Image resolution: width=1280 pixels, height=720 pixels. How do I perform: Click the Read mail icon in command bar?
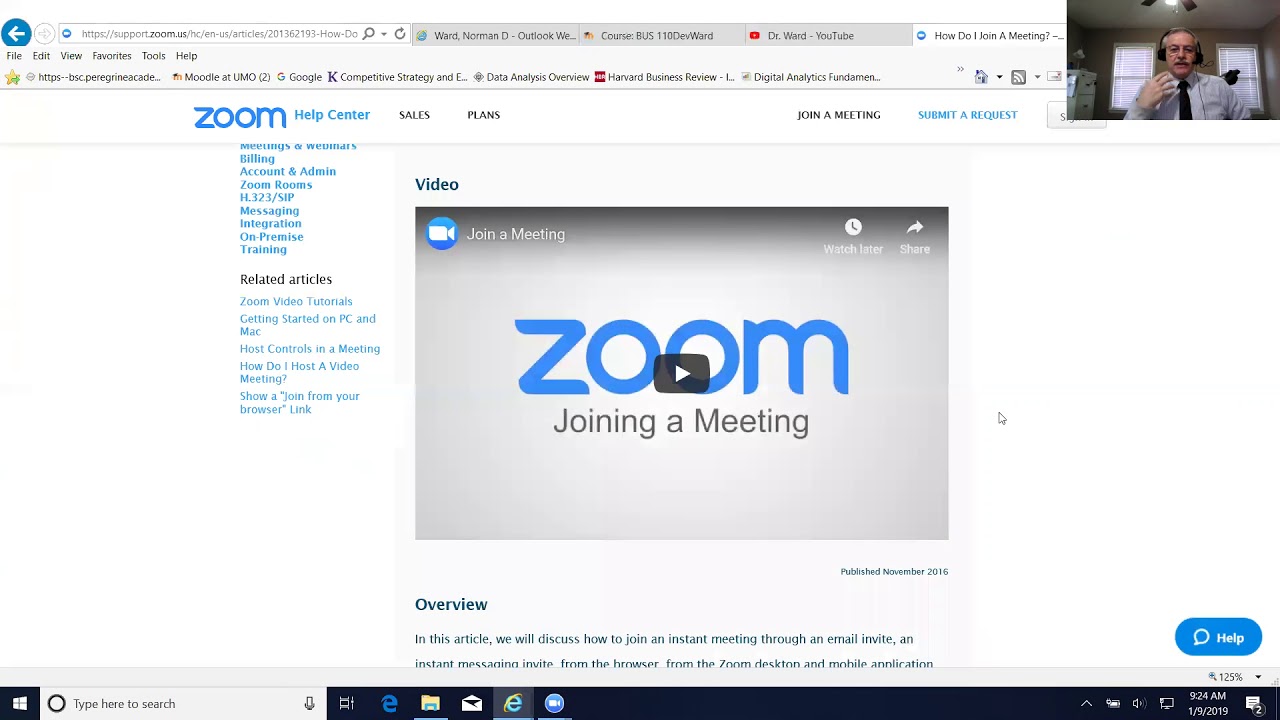pos(1054,77)
